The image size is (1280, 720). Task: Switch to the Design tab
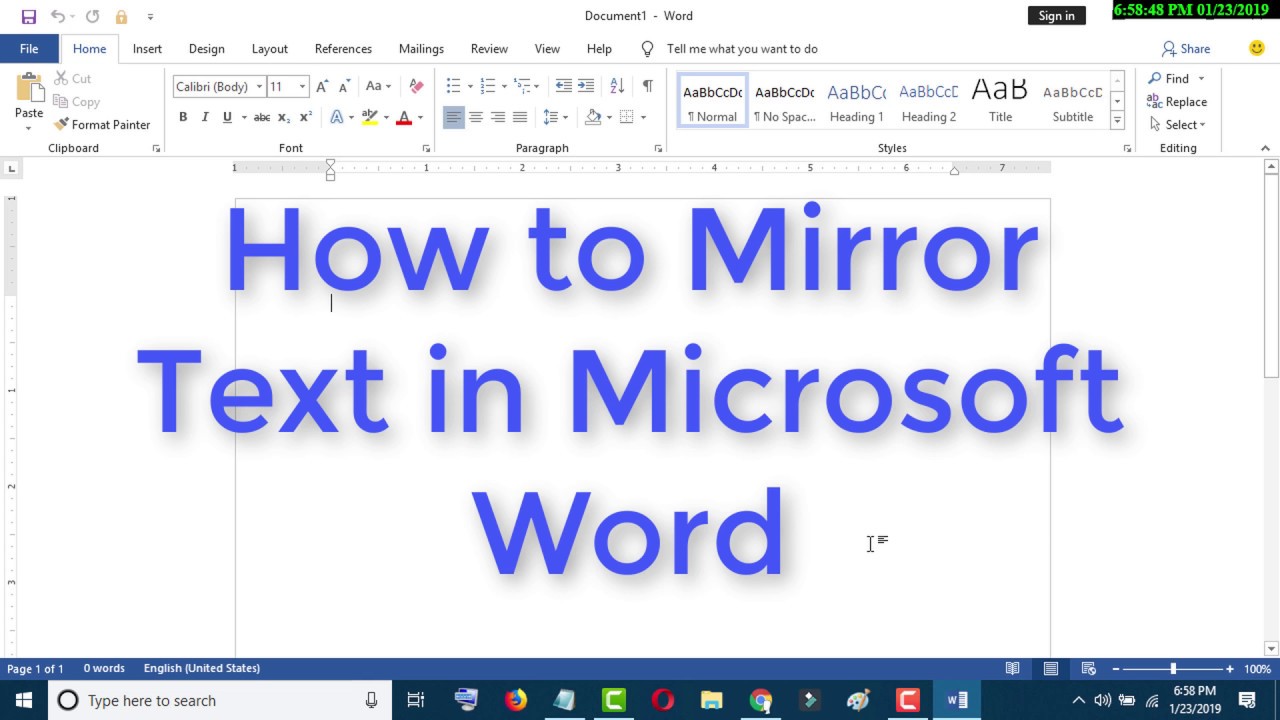tap(206, 48)
